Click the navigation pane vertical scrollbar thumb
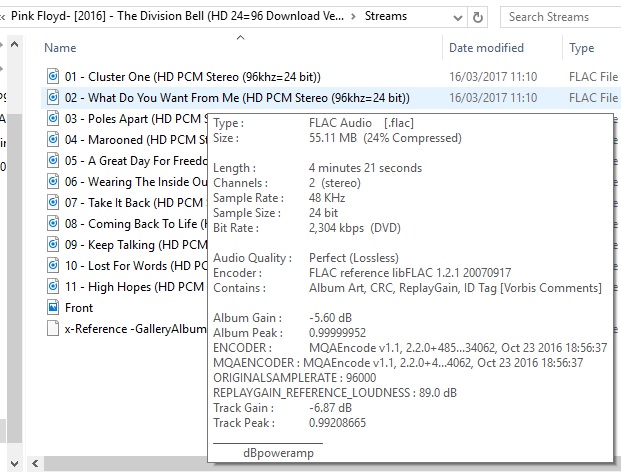 [15, 277]
